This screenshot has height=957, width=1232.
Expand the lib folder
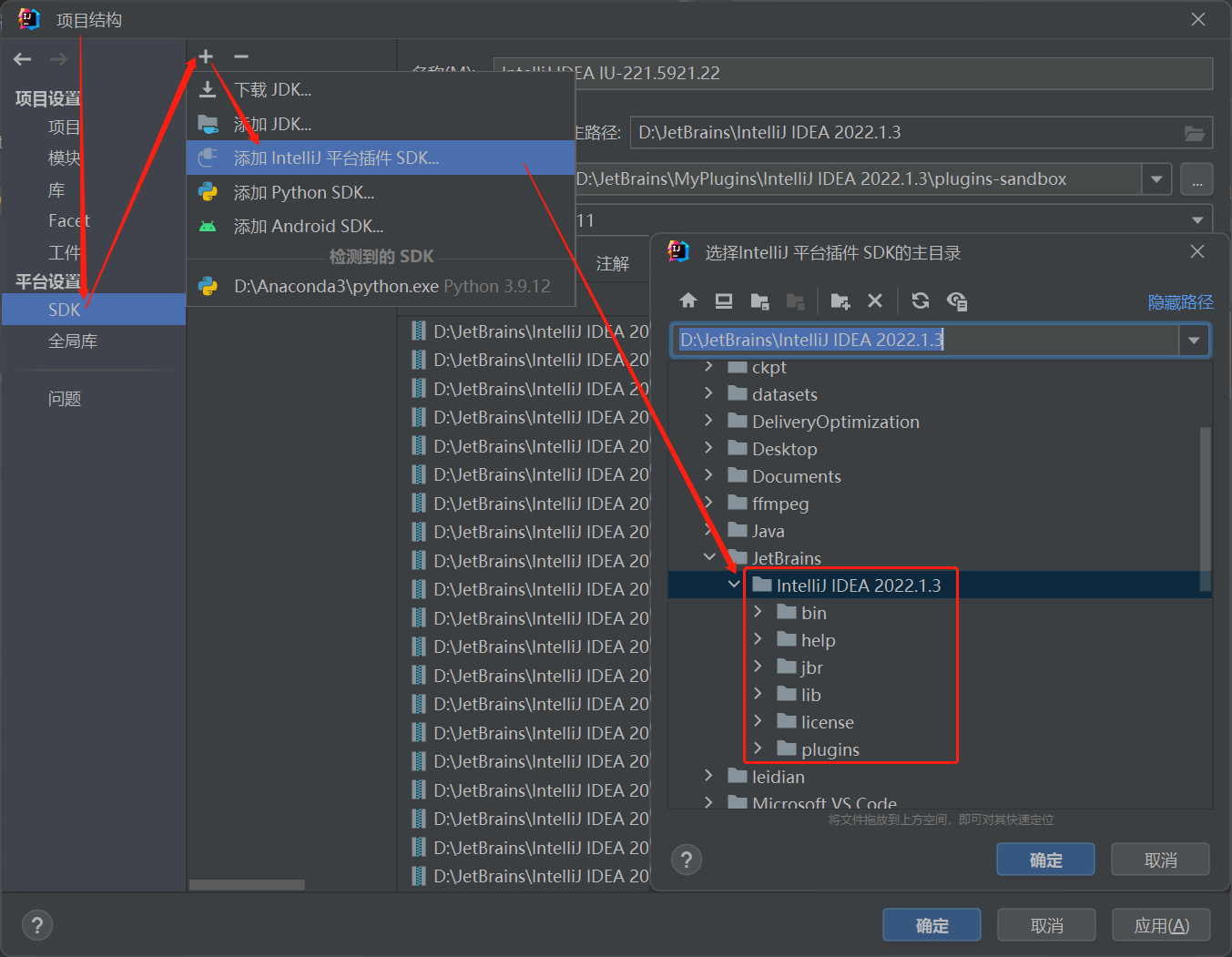pyautogui.click(x=758, y=695)
